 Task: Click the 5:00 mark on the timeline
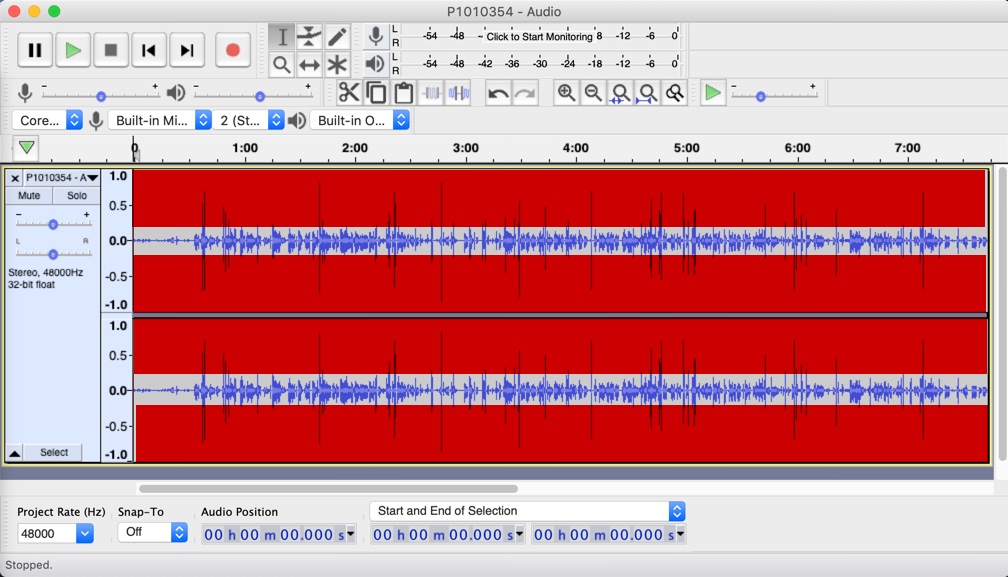(687, 148)
